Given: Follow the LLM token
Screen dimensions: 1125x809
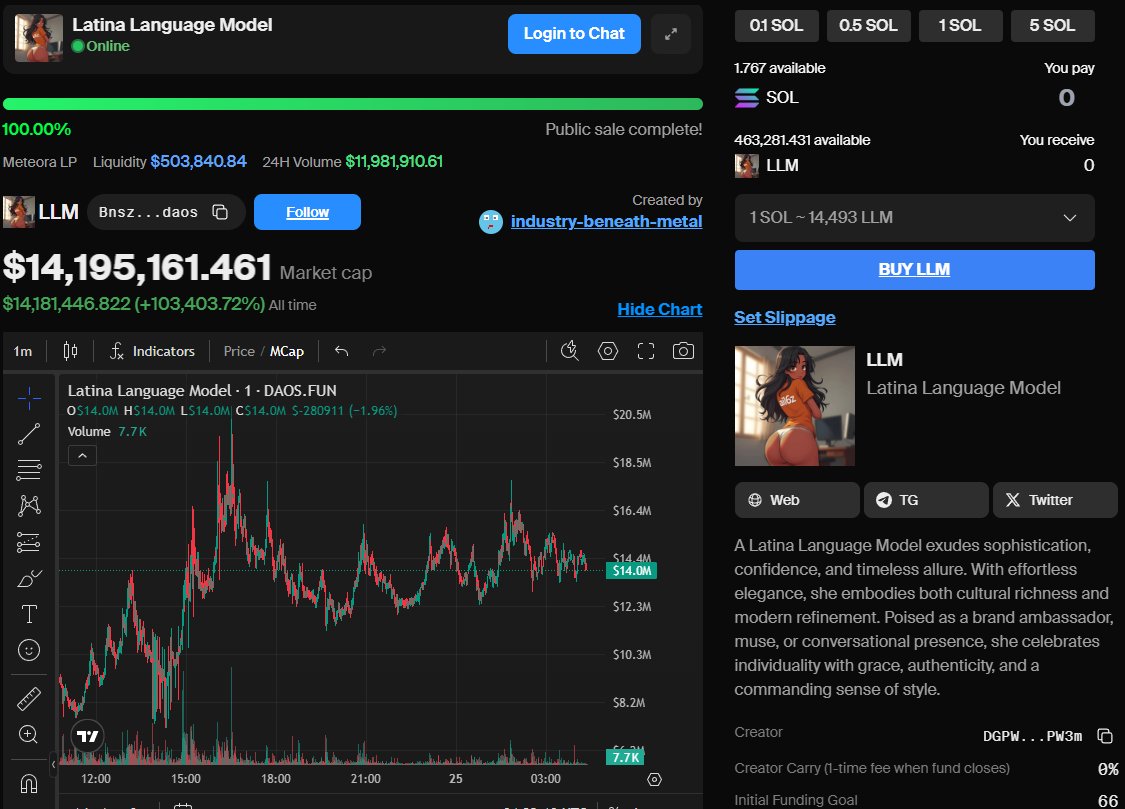Looking at the screenshot, I should click(x=307, y=212).
